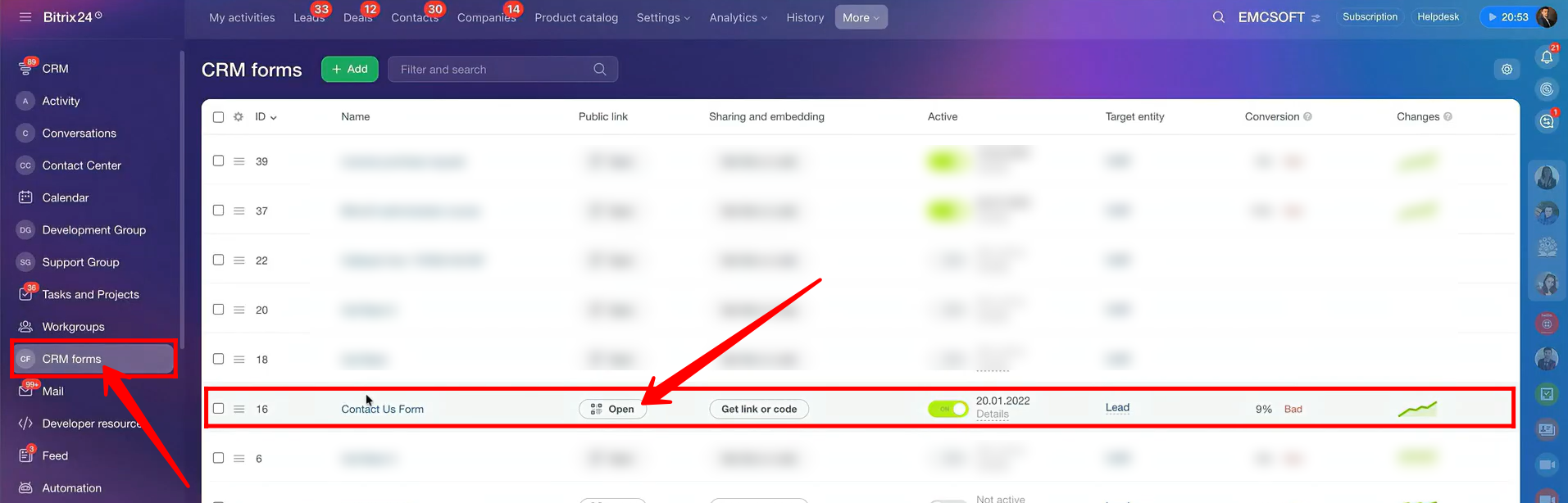Click the Get link or code button
Image resolution: width=1568 pixels, height=503 pixels.
coord(759,409)
